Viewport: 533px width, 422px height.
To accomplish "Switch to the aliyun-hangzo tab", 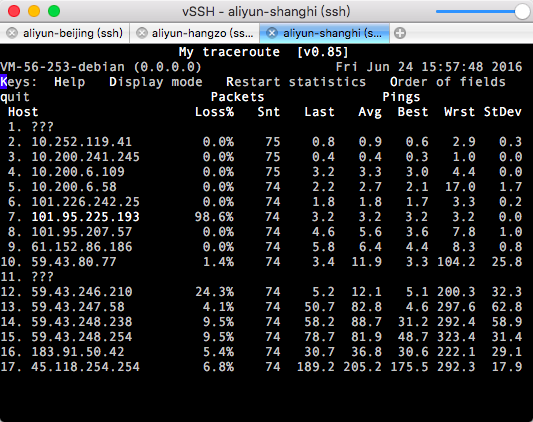I will [195, 33].
